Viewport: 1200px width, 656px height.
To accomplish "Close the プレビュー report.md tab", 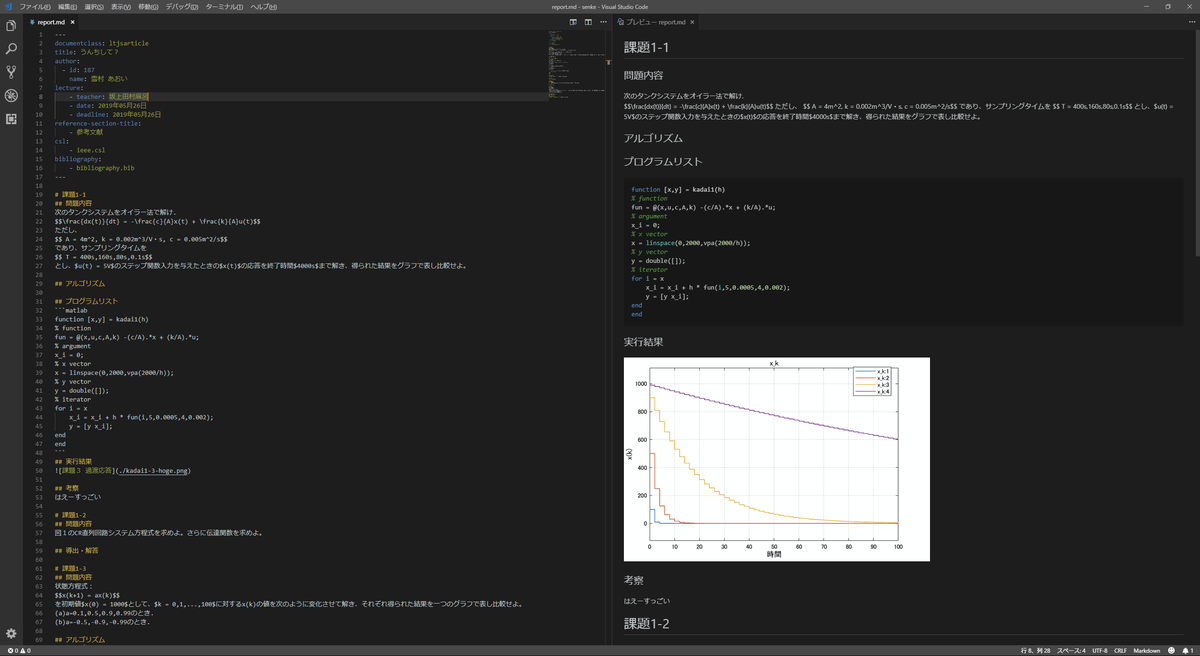I will [694, 21].
